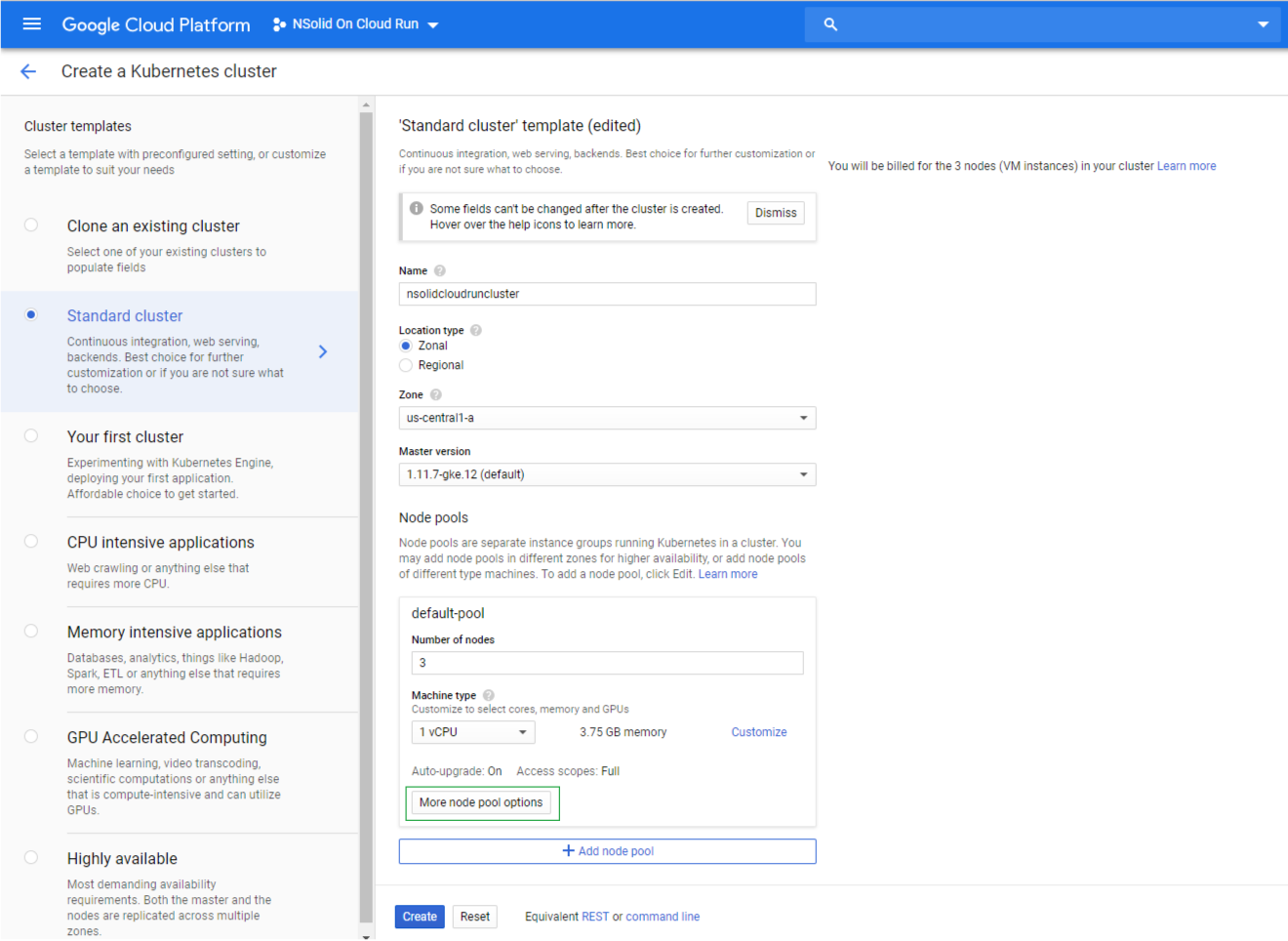Open the Equivalent REST link
Screen dimensions: 1288x941
pos(595,917)
